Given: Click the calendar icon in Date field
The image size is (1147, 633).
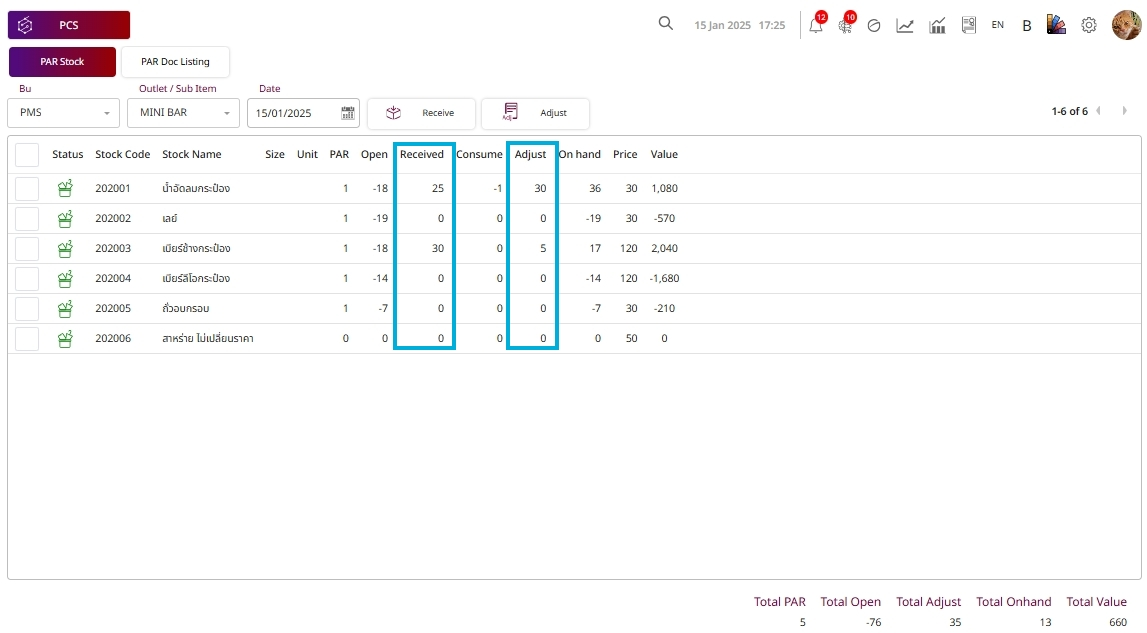Looking at the screenshot, I should pyautogui.click(x=348, y=113).
